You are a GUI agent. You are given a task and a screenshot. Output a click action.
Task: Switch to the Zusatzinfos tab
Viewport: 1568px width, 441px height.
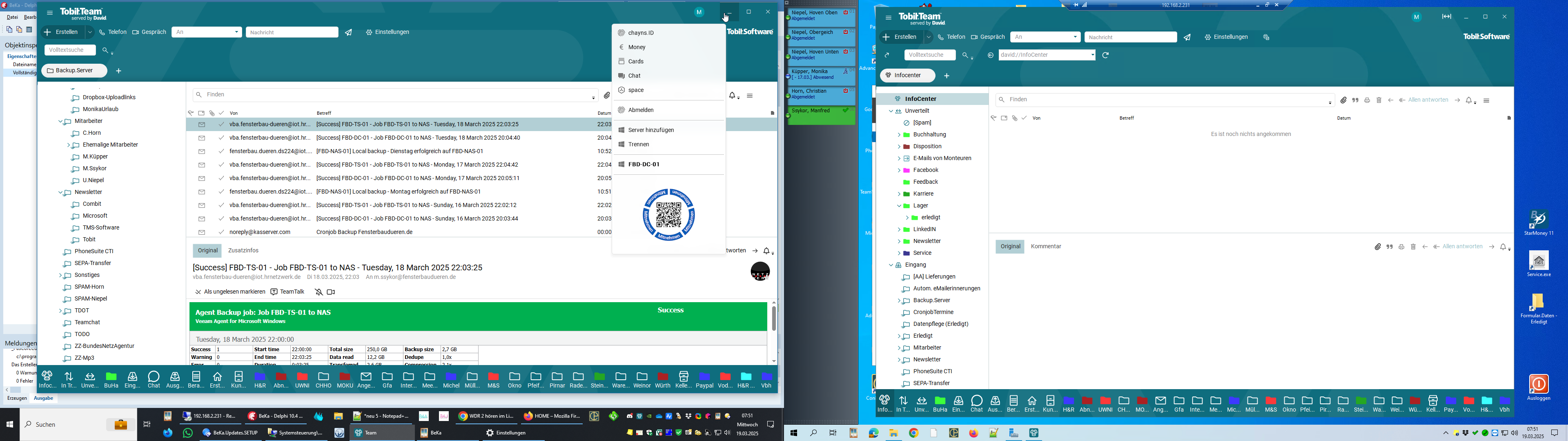(243, 251)
